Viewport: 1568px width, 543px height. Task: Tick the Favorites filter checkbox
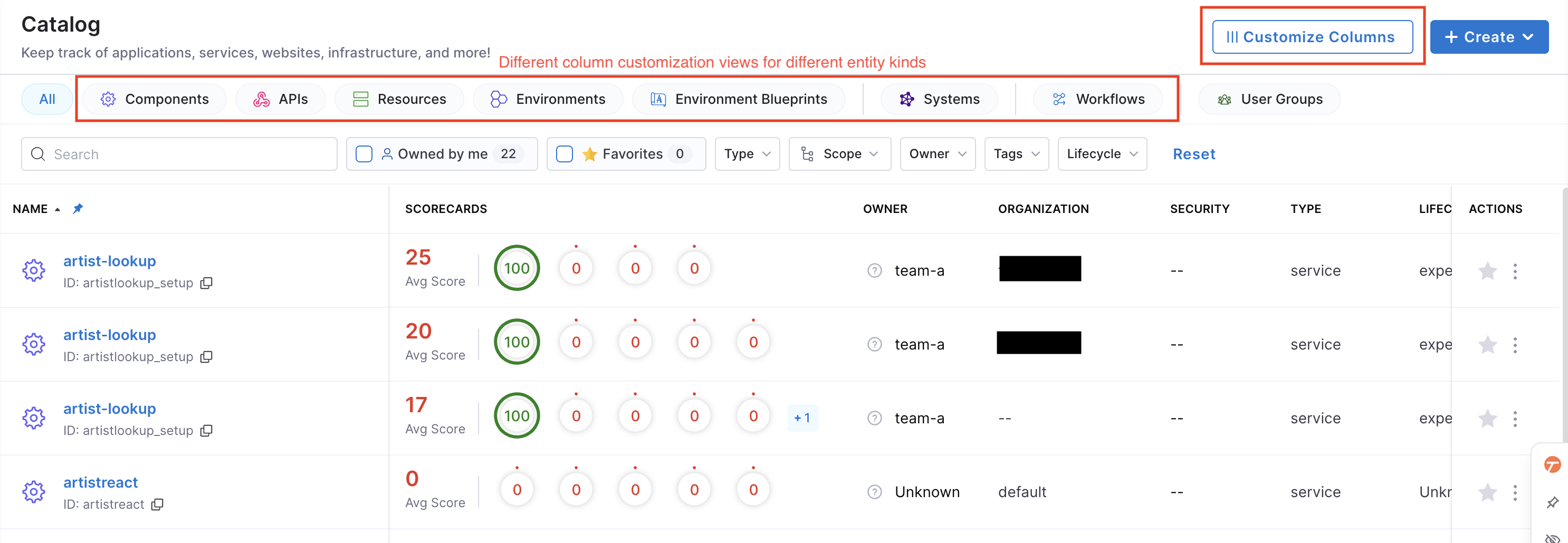(x=565, y=154)
